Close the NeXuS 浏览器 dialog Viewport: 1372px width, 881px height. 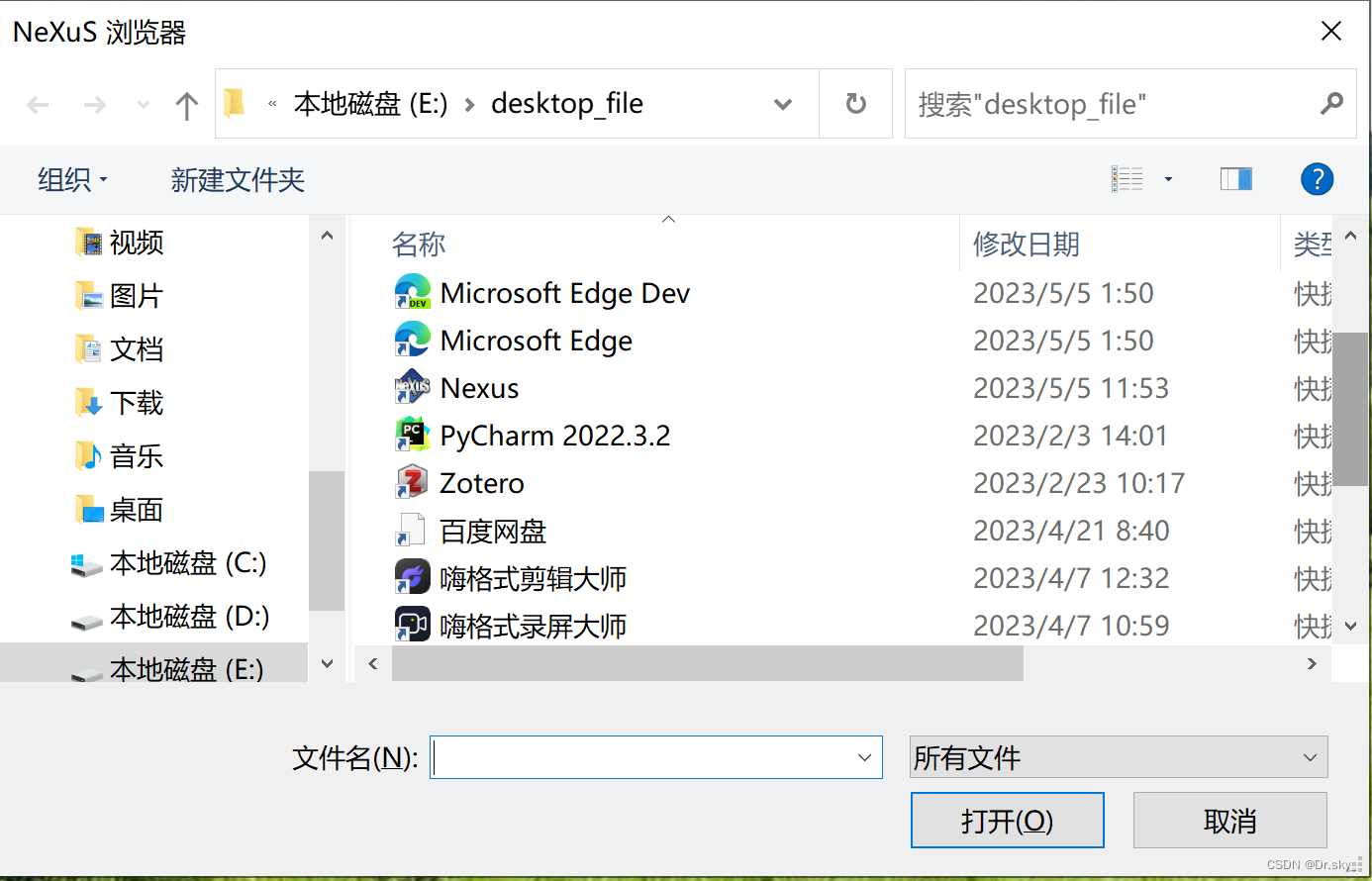[x=1331, y=31]
